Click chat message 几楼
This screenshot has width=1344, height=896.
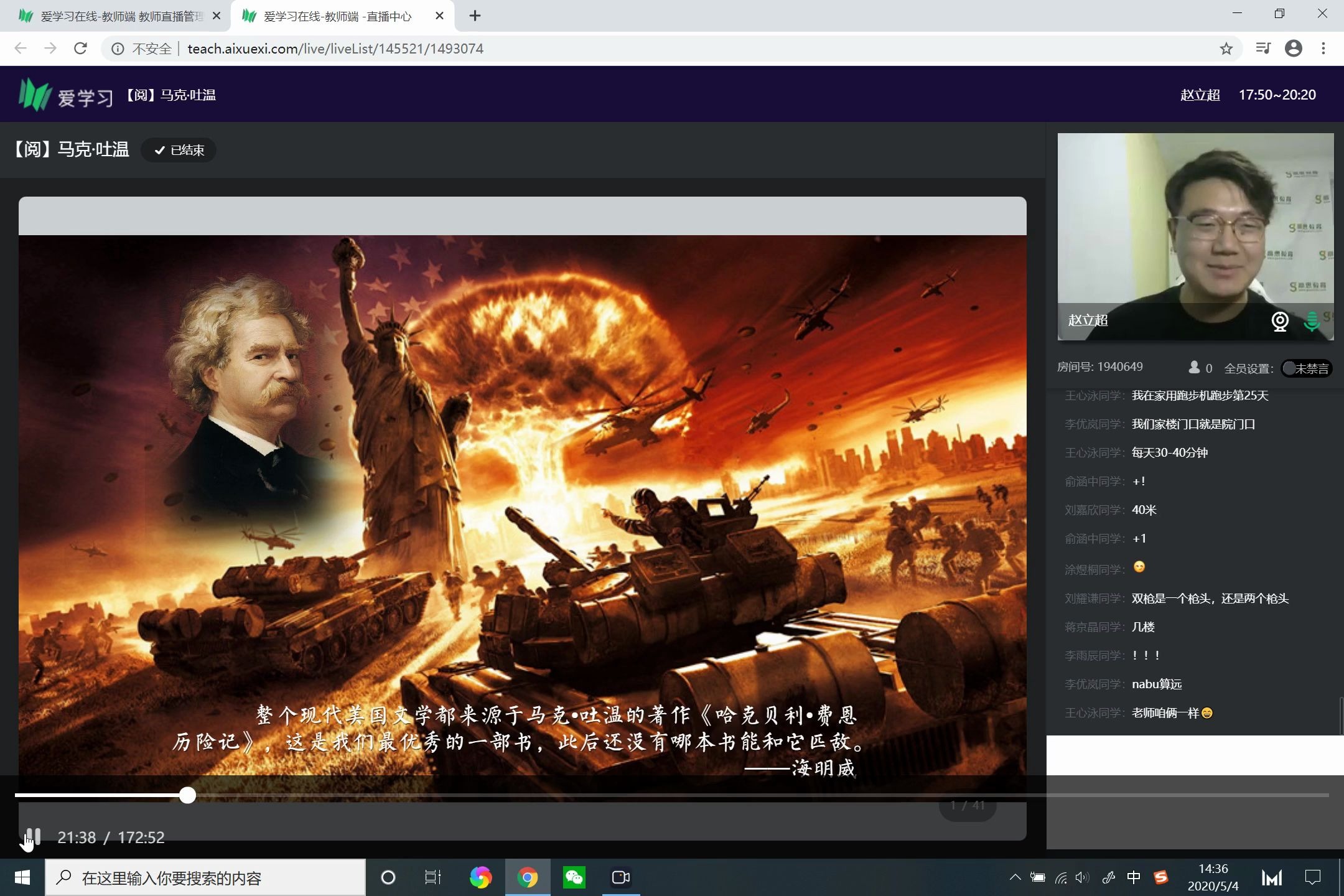click(x=1143, y=627)
